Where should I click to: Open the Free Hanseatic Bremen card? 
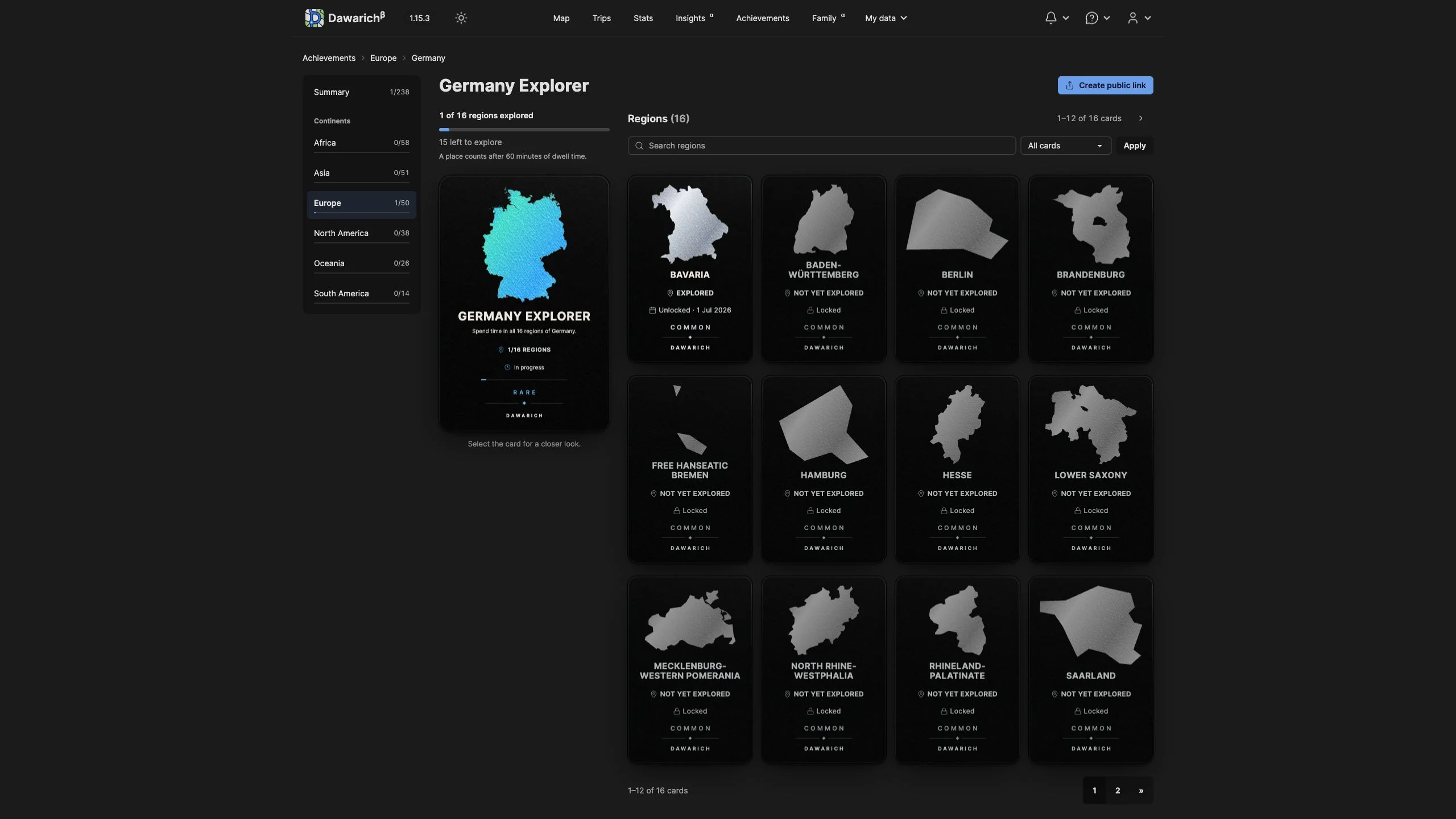(689, 469)
